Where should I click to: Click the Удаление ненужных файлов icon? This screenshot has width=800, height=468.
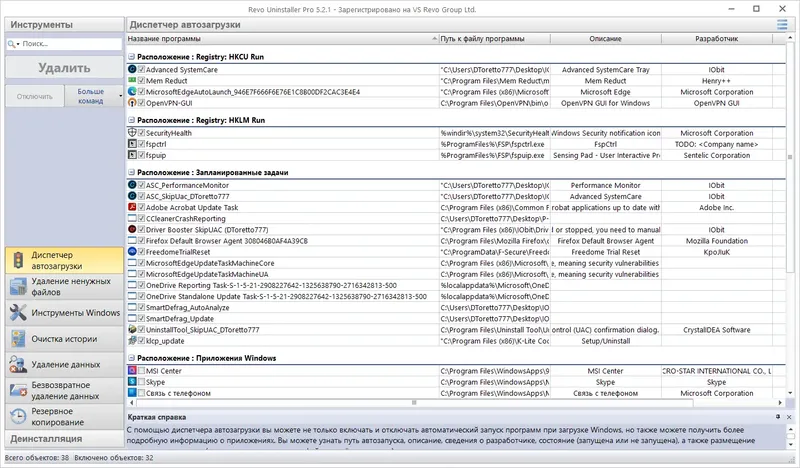coord(18,286)
